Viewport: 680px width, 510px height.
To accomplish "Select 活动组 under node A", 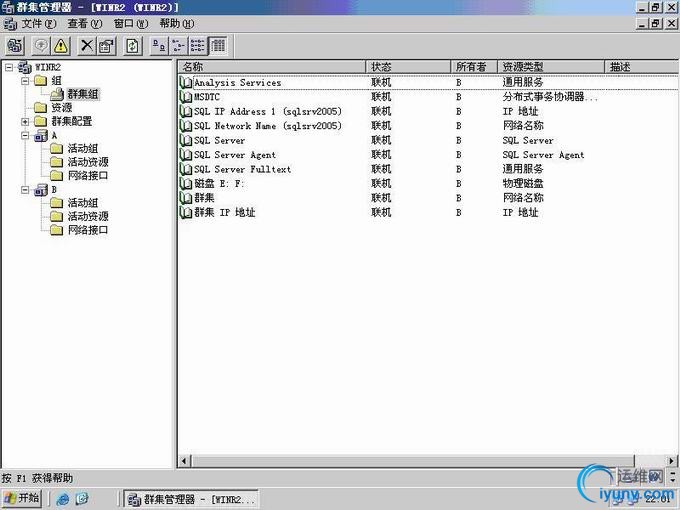I will pos(83,149).
